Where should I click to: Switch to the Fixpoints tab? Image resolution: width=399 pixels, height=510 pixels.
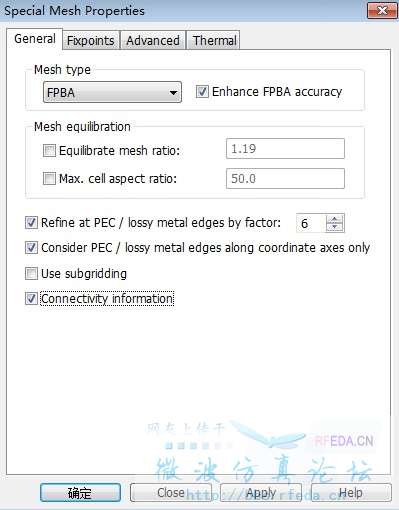(x=90, y=41)
